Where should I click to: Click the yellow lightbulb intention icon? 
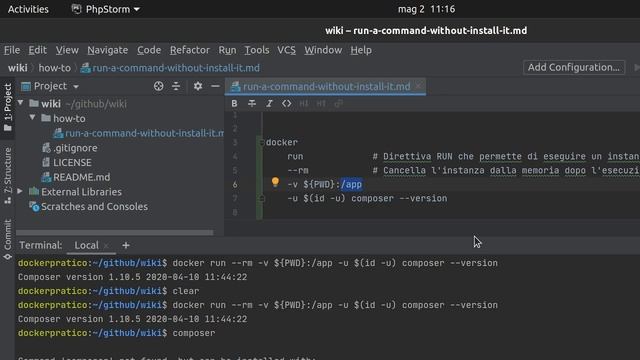click(275, 182)
